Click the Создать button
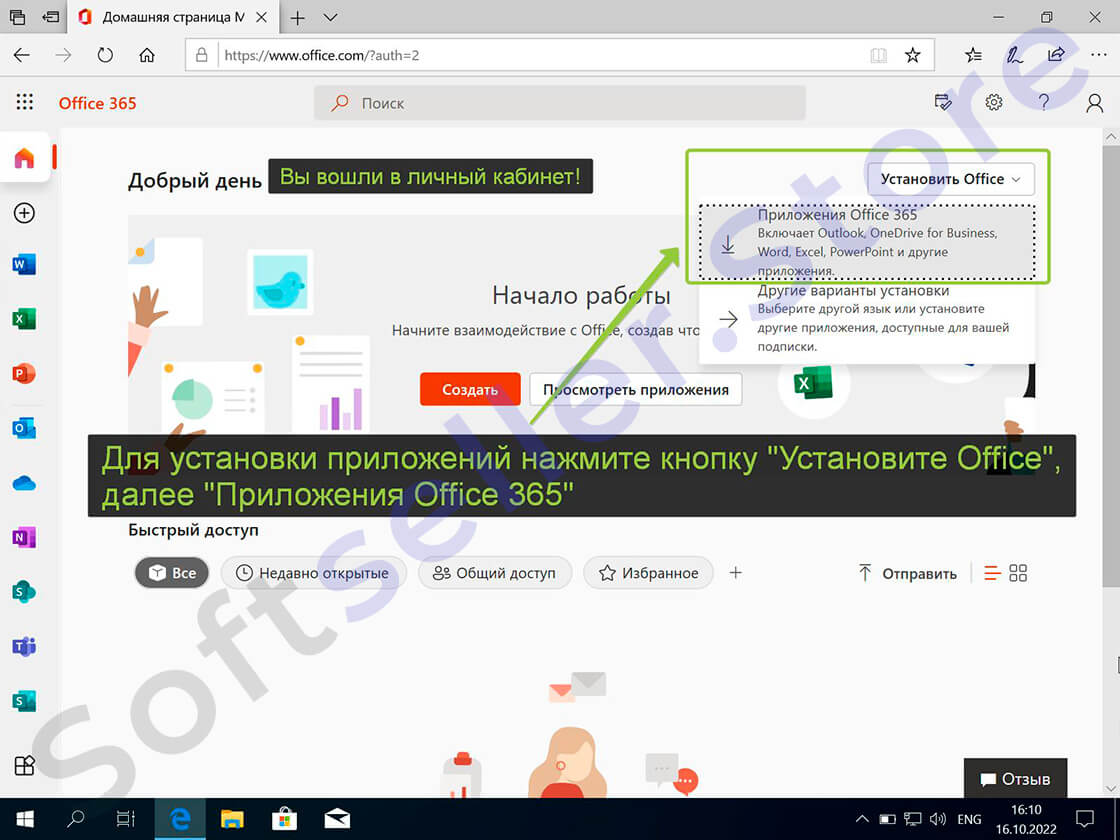Image resolution: width=1120 pixels, height=840 pixels. click(x=470, y=390)
